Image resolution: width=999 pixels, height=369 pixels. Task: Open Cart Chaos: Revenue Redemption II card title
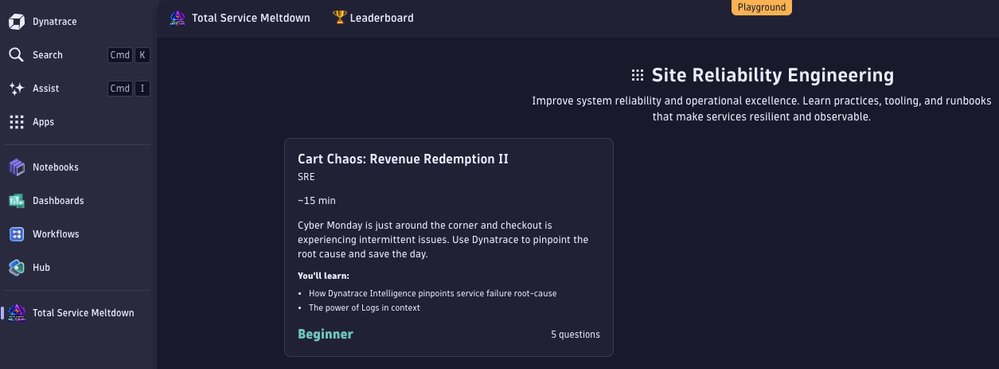tap(403, 159)
